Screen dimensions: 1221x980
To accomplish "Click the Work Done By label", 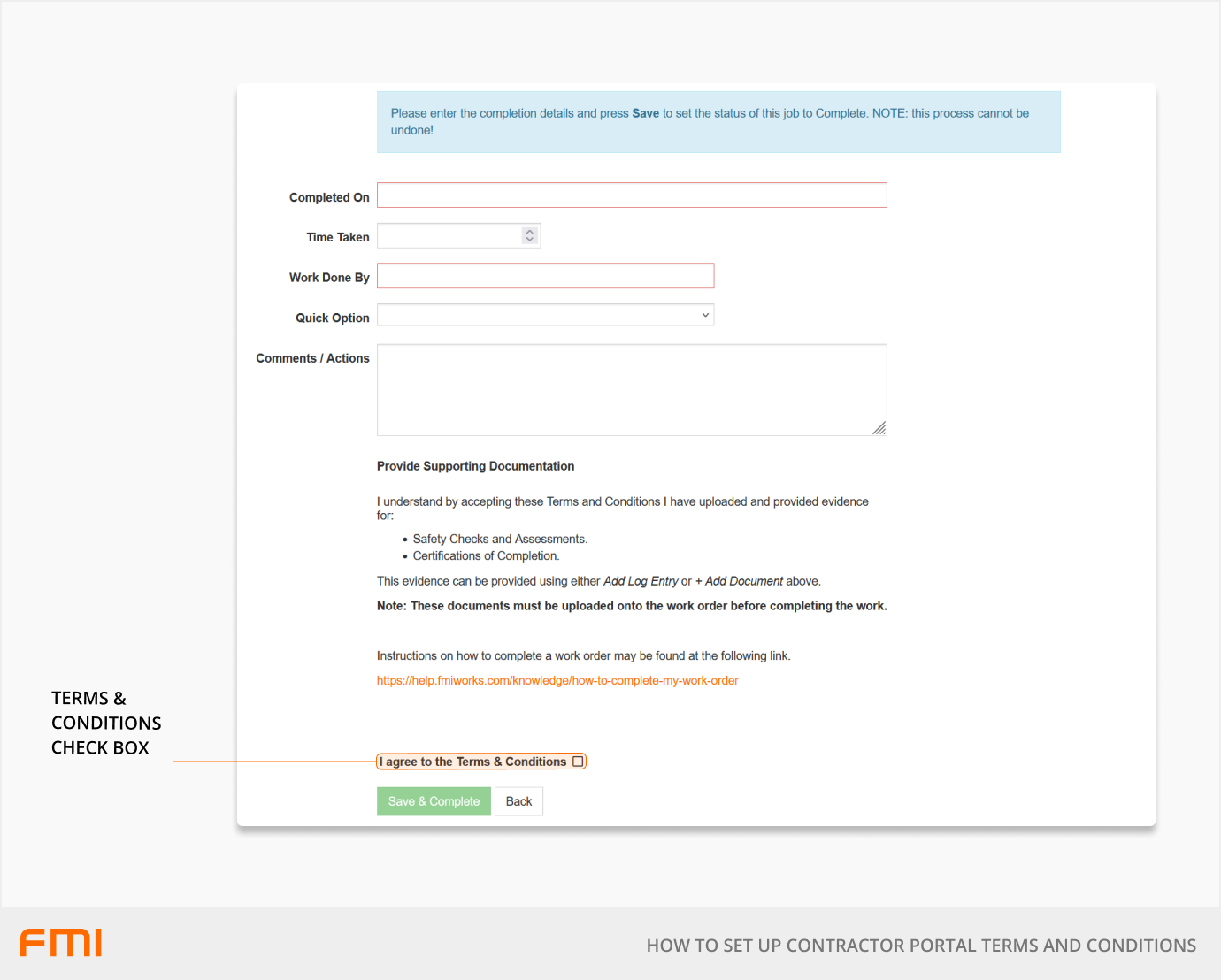I will (329, 278).
